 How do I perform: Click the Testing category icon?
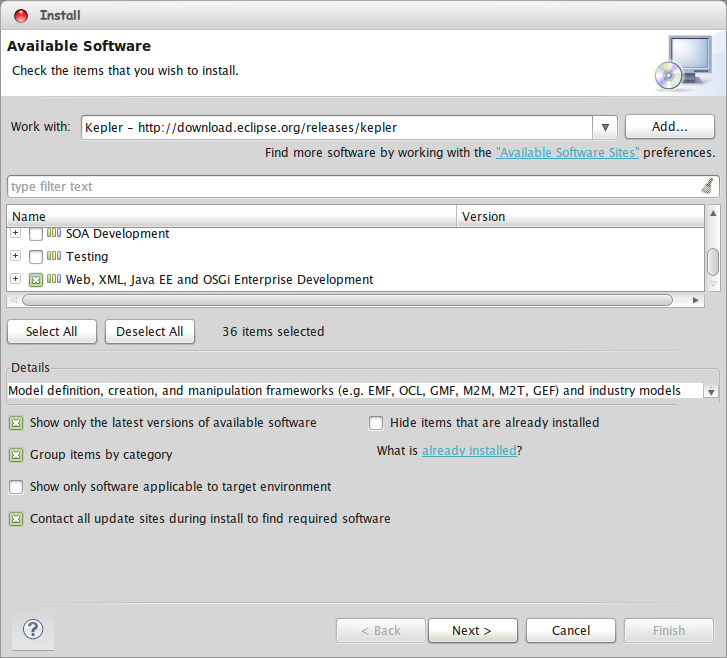54,256
